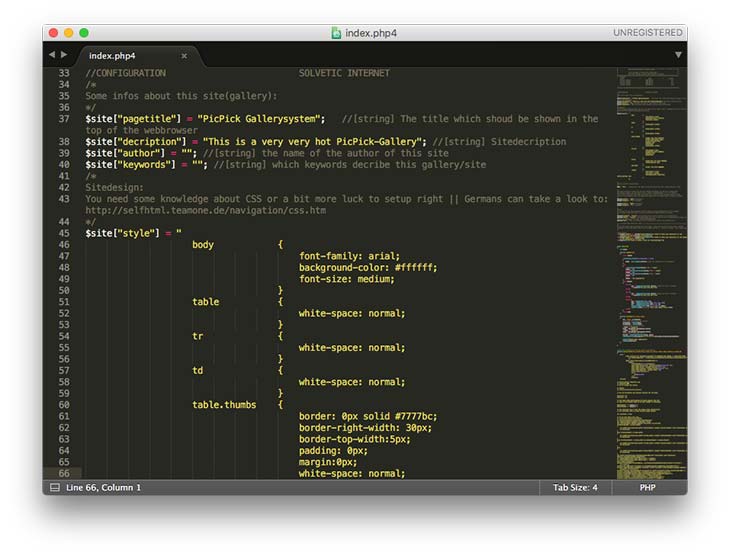Screen dimensions: 730x556
Task: Click the forward tab navigation arrow
Action: [64, 55]
